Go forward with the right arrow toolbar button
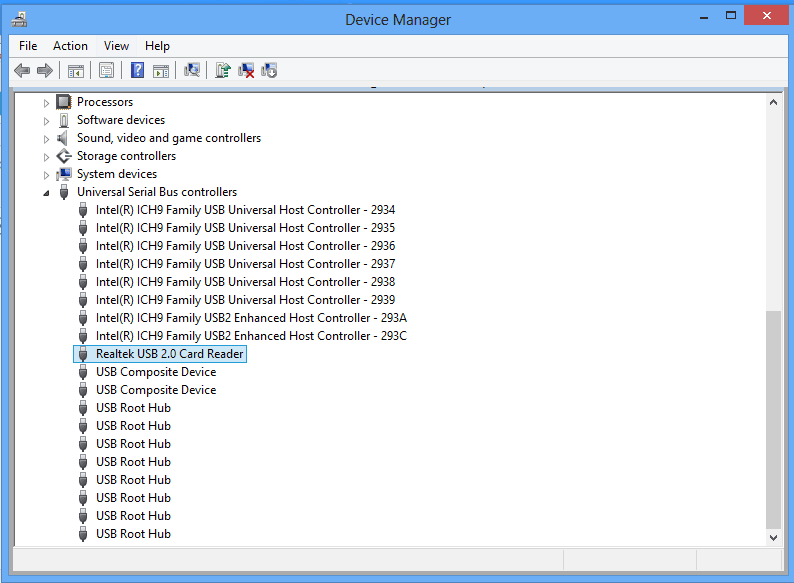Screen dimensions: 794x583 click(x=45, y=70)
